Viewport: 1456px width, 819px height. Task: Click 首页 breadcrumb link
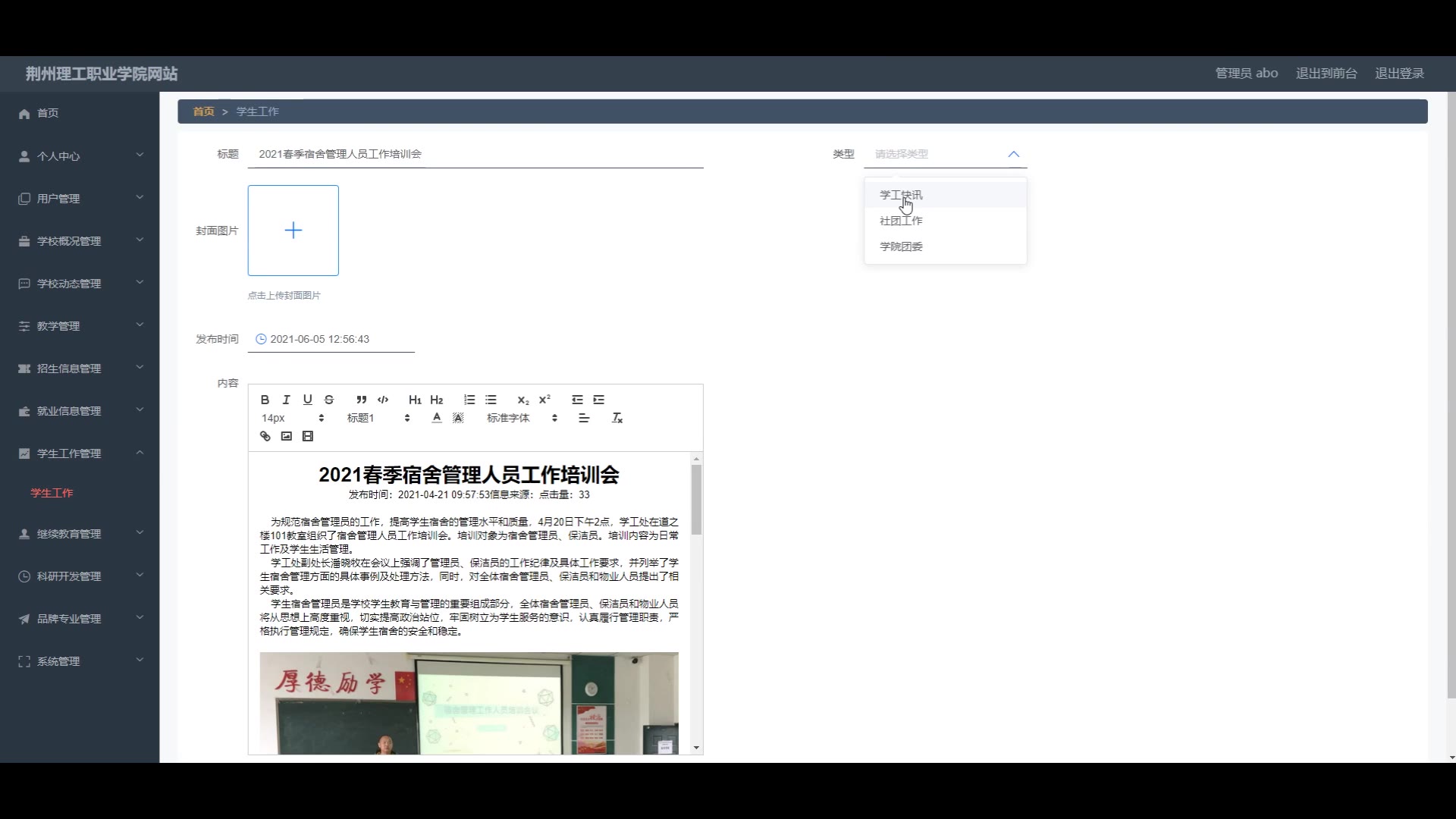click(x=203, y=111)
